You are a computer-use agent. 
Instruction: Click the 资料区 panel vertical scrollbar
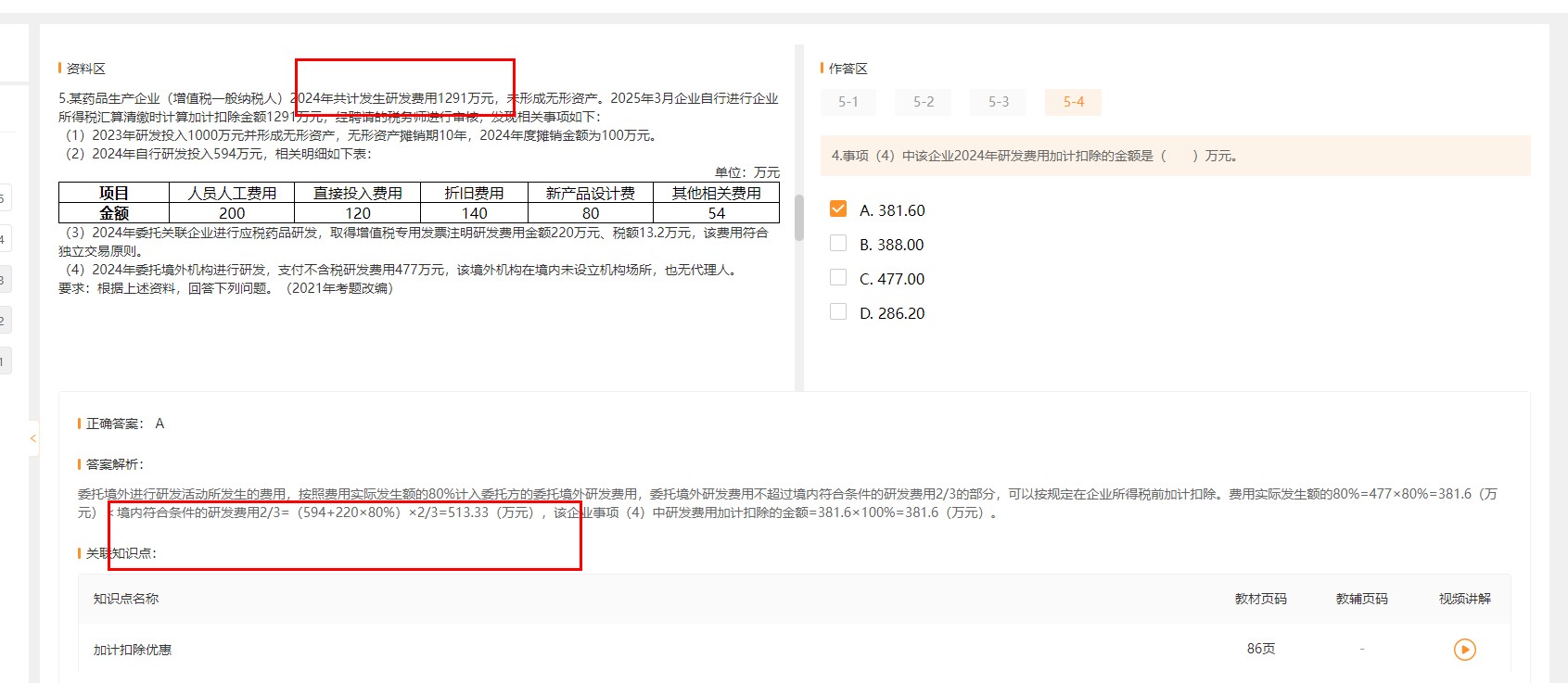pos(799,218)
